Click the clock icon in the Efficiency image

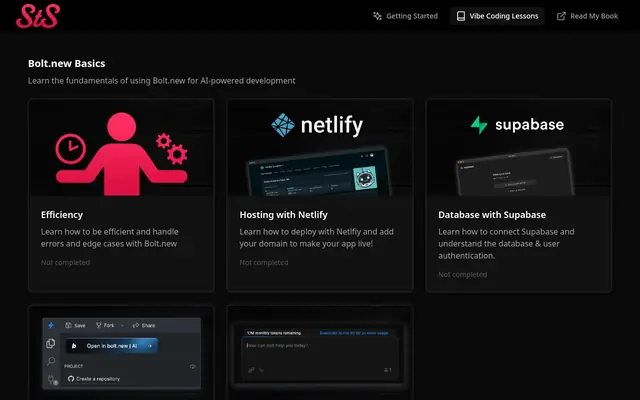[71, 149]
